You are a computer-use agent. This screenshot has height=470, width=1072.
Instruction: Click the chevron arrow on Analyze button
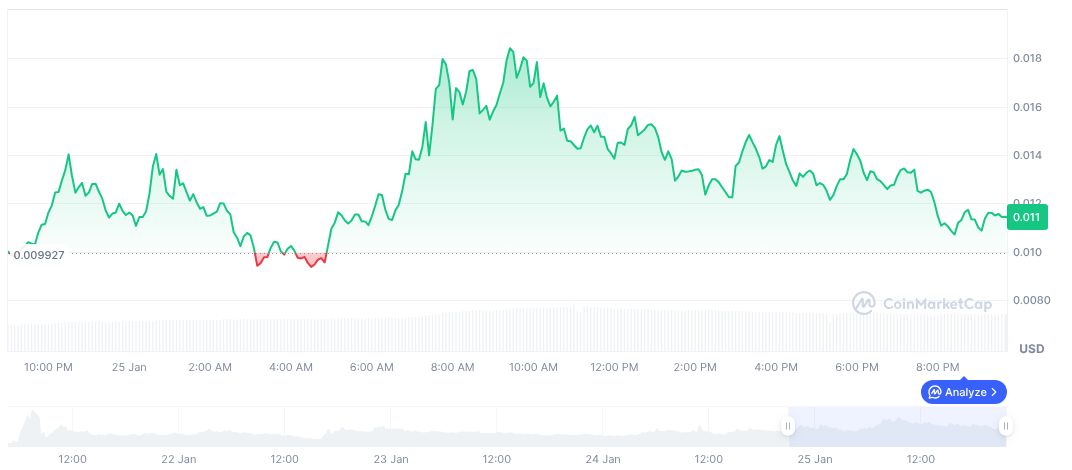[x=994, y=392]
